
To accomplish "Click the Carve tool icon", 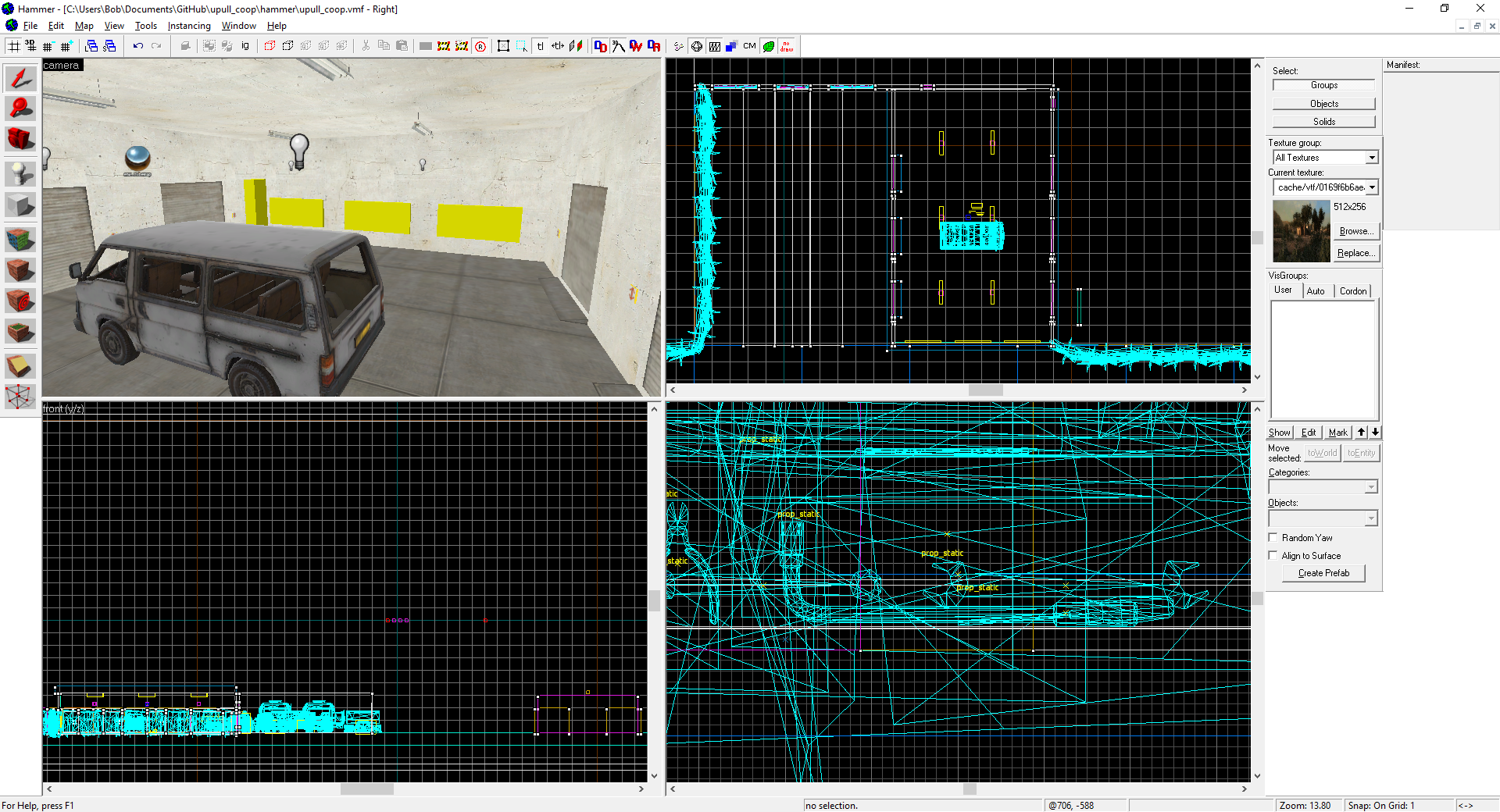I will (x=185, y=46).
